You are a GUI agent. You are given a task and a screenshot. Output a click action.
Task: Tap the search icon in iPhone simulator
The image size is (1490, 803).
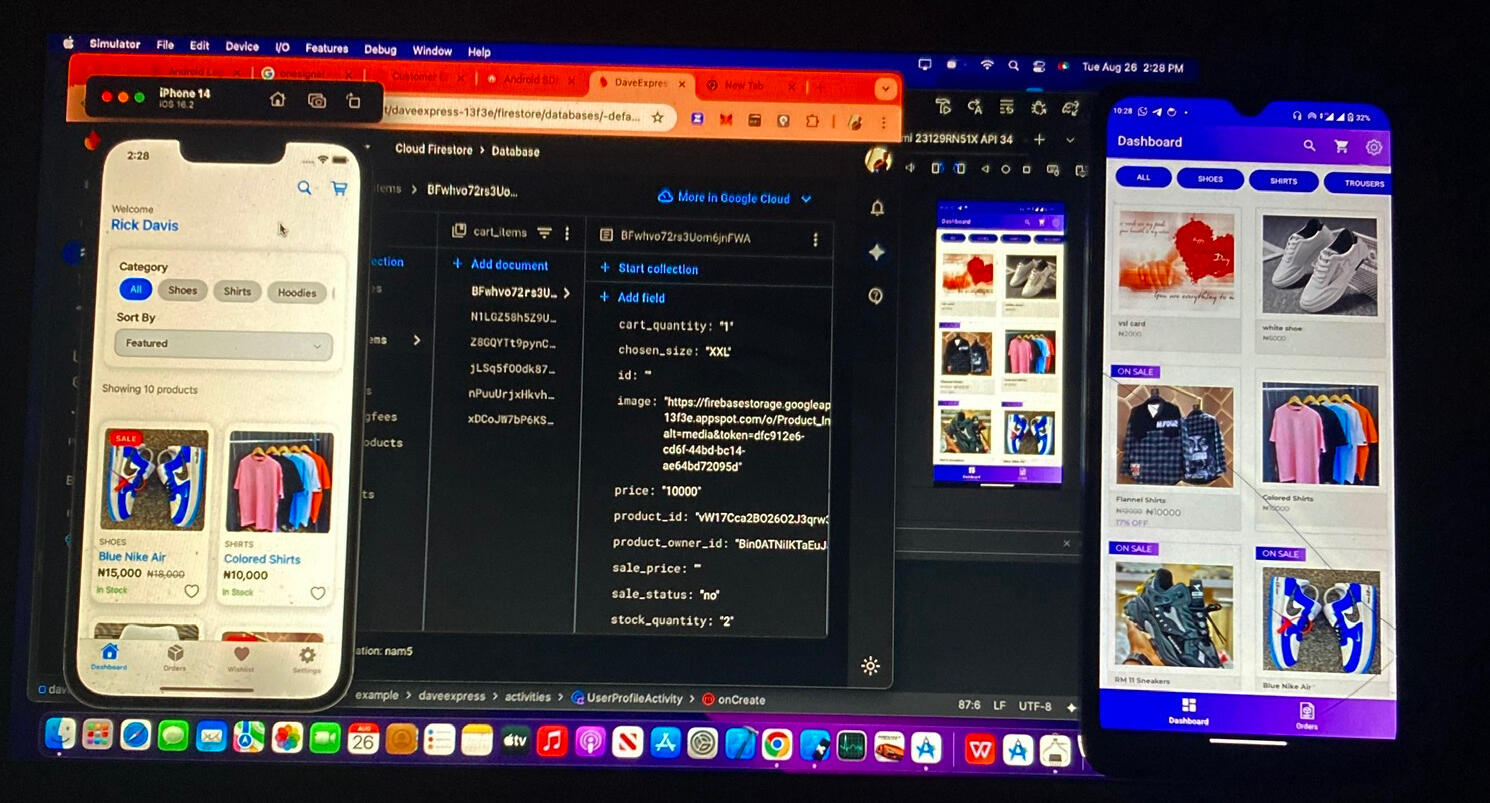pyautogui.click(x=304, y=188)
